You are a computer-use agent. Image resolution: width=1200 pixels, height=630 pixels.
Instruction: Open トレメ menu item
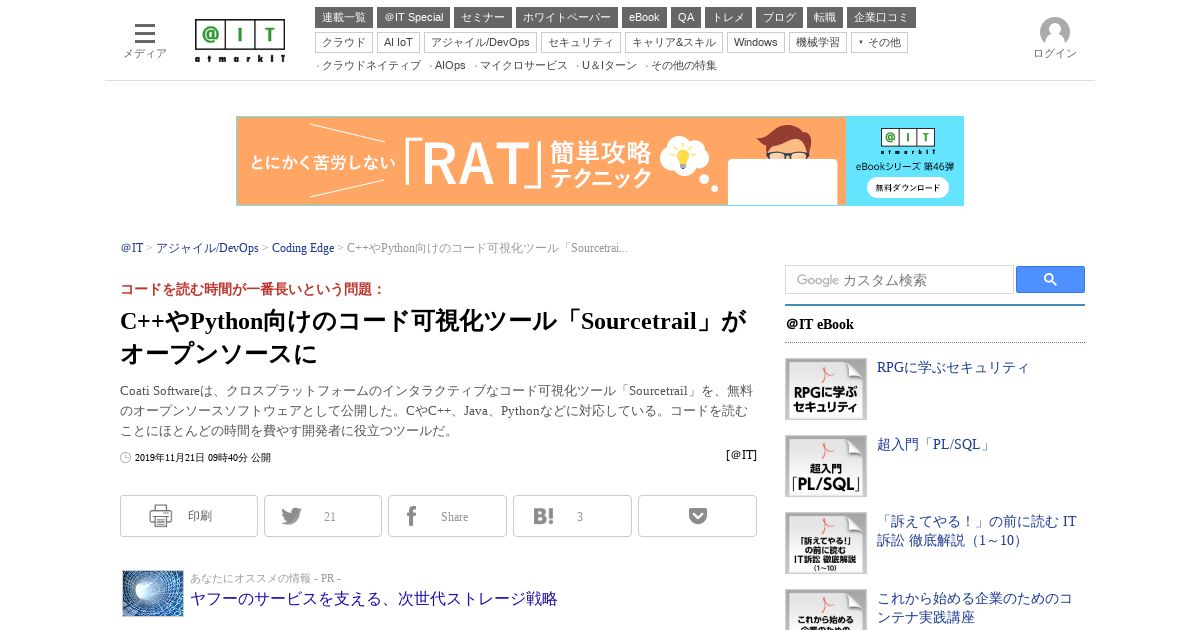click(x=728, y=17)
